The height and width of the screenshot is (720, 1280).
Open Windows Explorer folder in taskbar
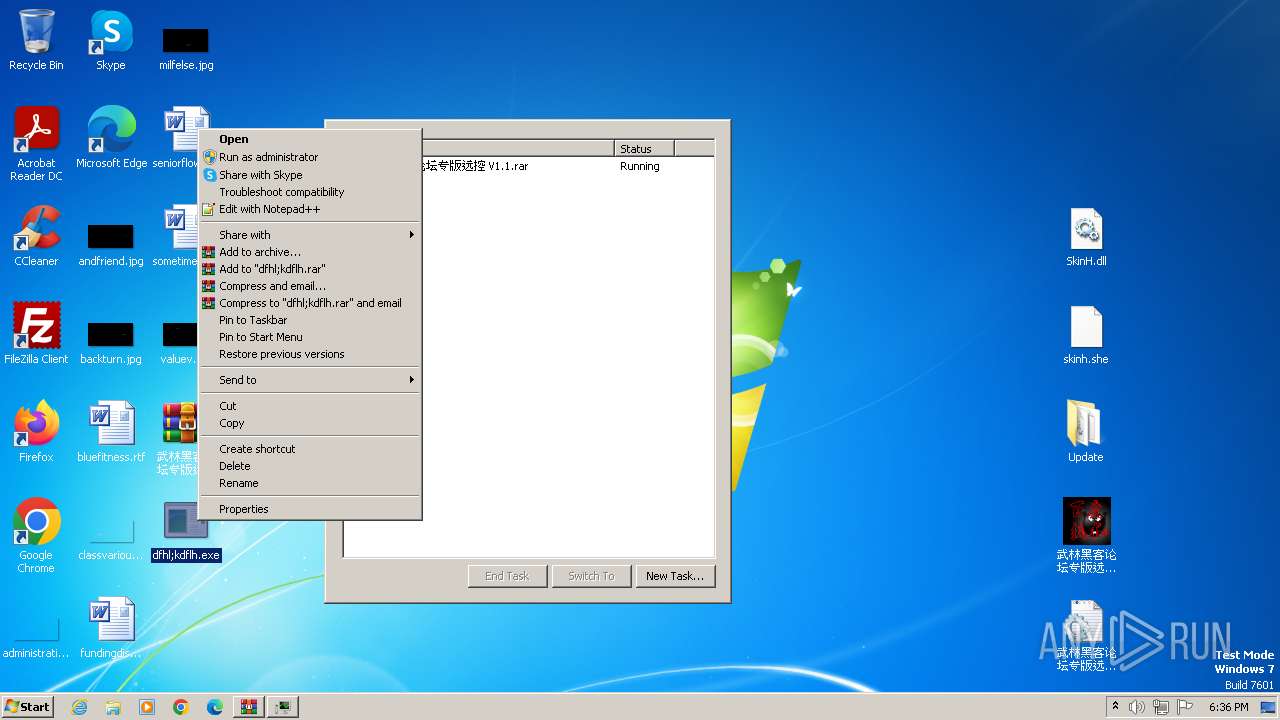click(x=113, y=707)
